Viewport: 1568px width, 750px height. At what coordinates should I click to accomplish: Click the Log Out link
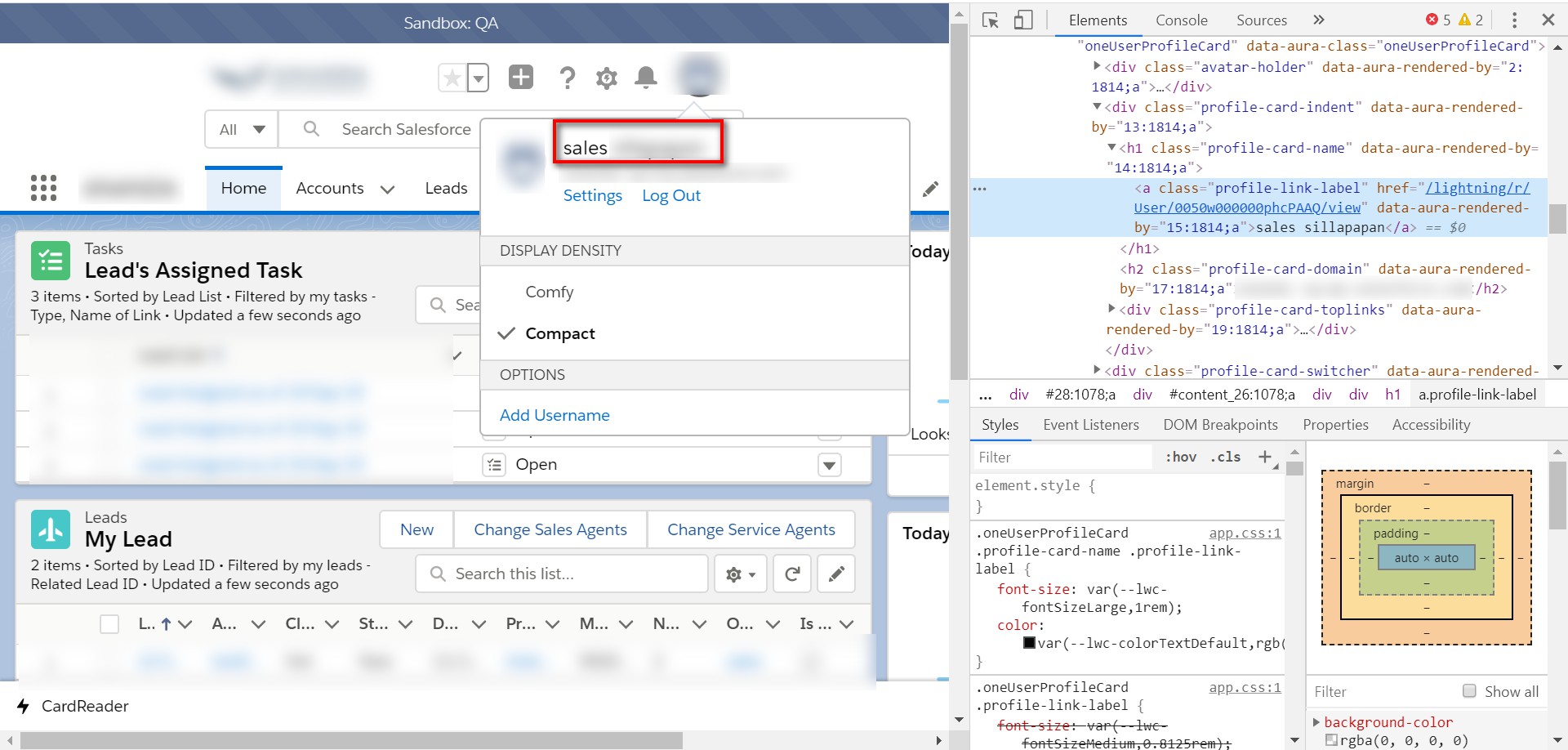click(x=670, y=195)
